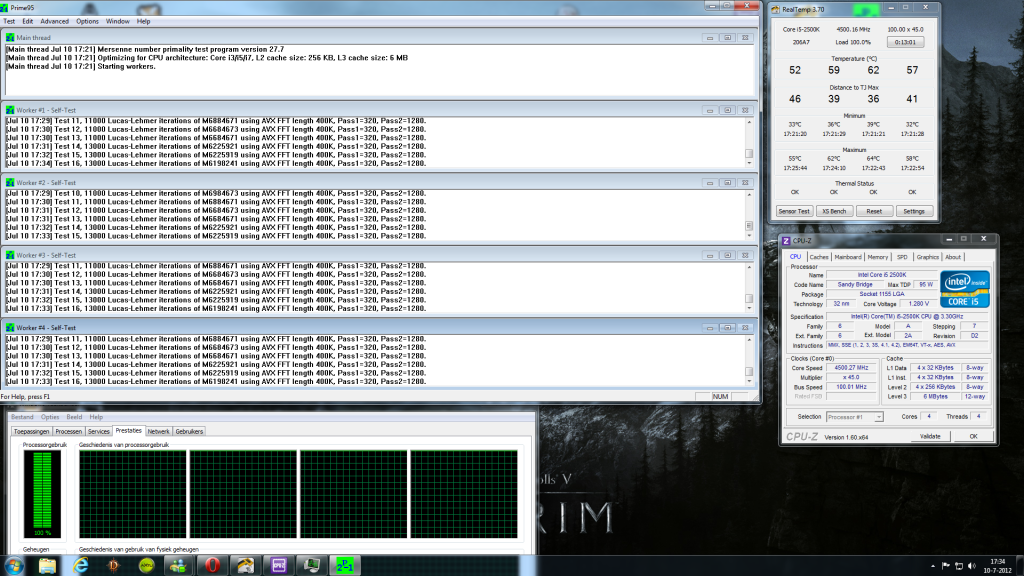The height and width of the screenshot is (576, 1024).
Task: Click the Prime95 title bar icon
Action: click(5, 8)
